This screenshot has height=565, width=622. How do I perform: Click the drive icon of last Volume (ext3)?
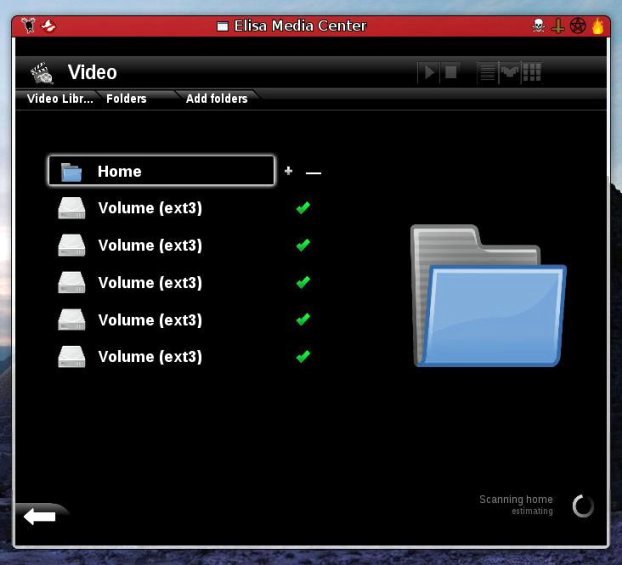point(71,356)
